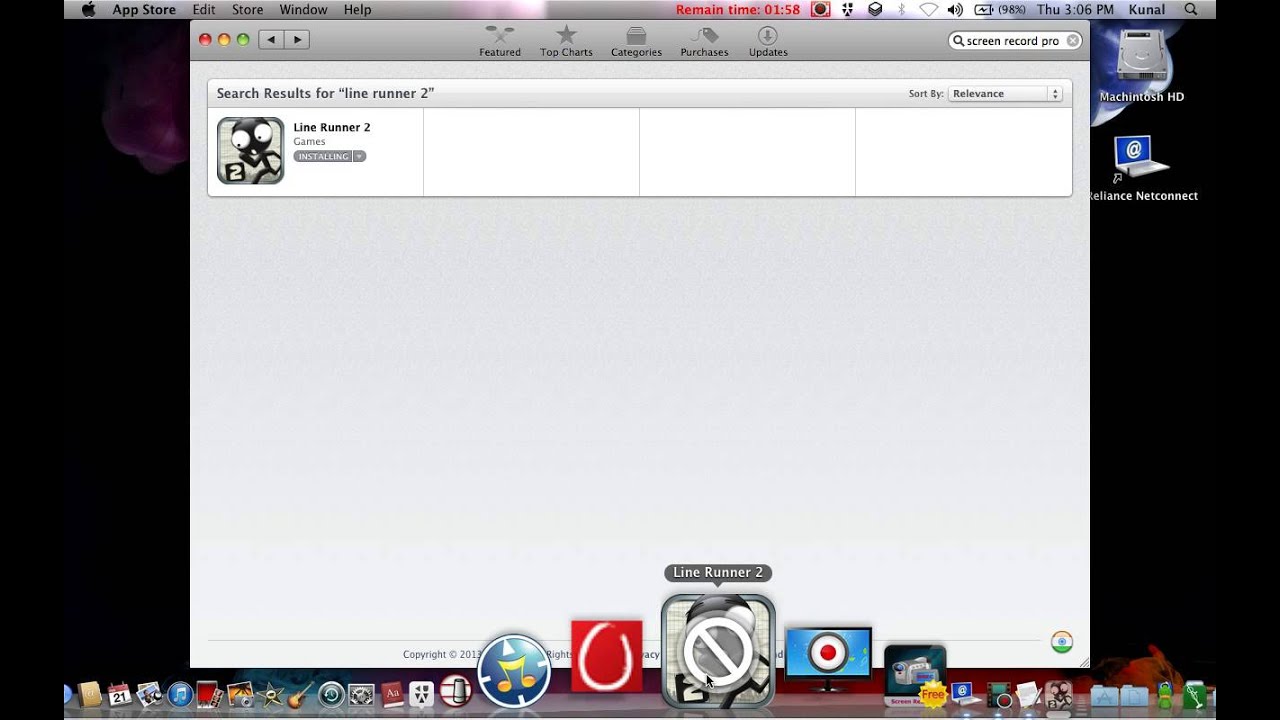This screenshot has width=1280, height=720.
Task: Open iPhoto in the Dock
Action: click(240, 694)
